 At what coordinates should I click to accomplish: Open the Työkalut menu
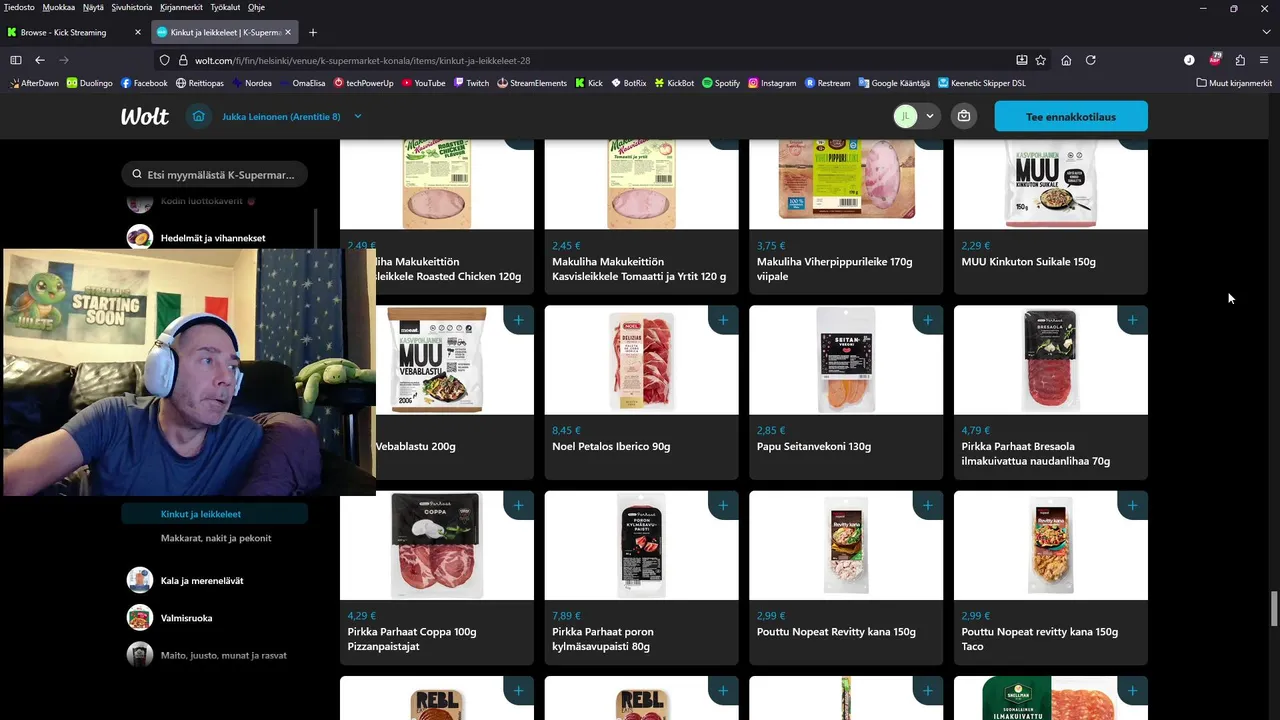point(226,7)
